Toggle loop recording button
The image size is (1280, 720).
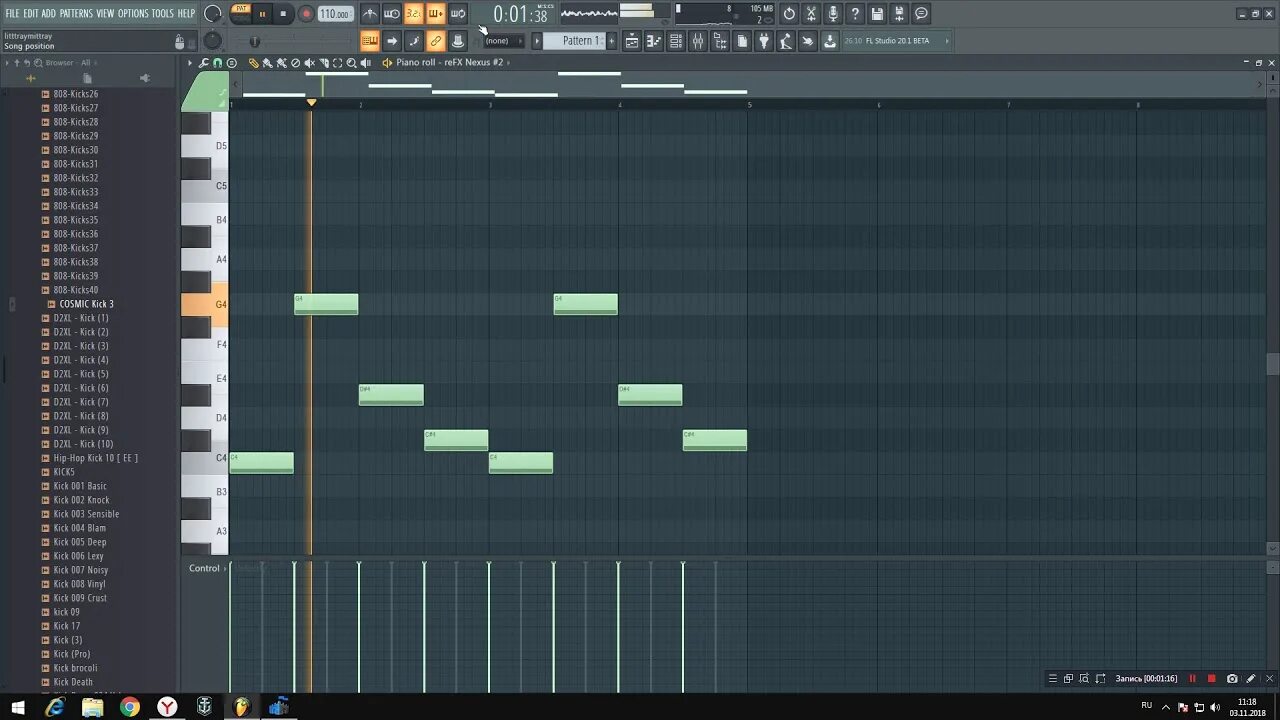tap(458, 14)
